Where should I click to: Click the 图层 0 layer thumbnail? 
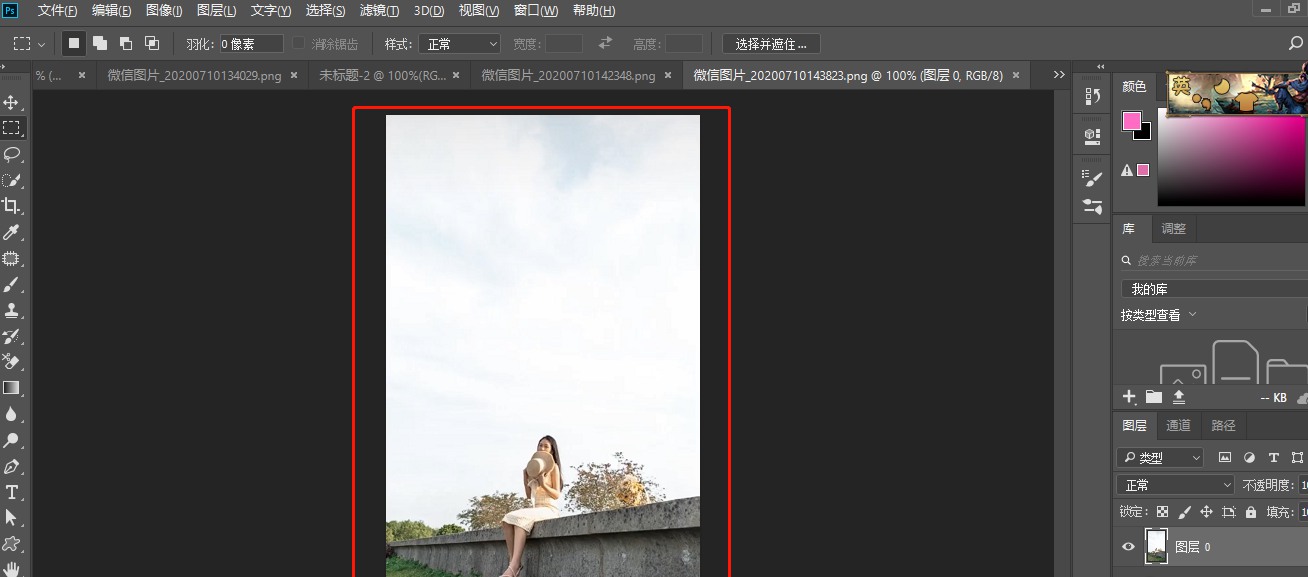click(x=1156, y=546)
